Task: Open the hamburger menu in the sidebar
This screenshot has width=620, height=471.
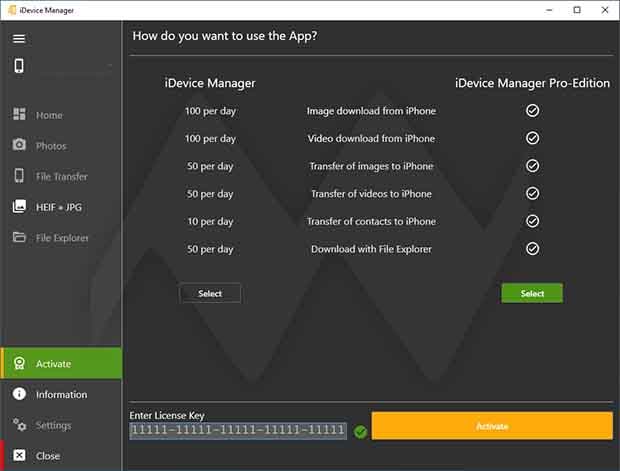Action: tap(19, 38)
